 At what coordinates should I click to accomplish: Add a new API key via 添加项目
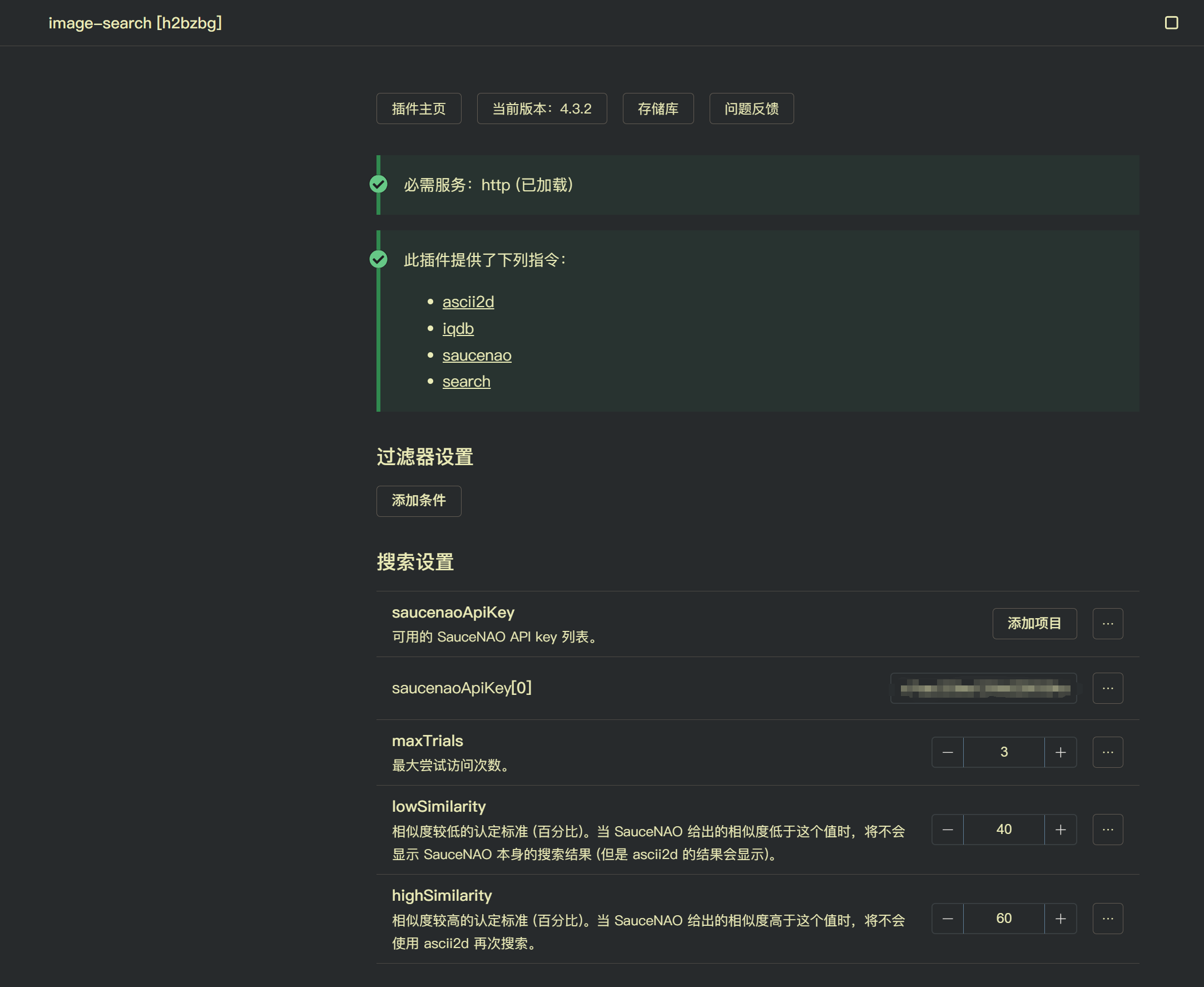(x=1034, y=624)
